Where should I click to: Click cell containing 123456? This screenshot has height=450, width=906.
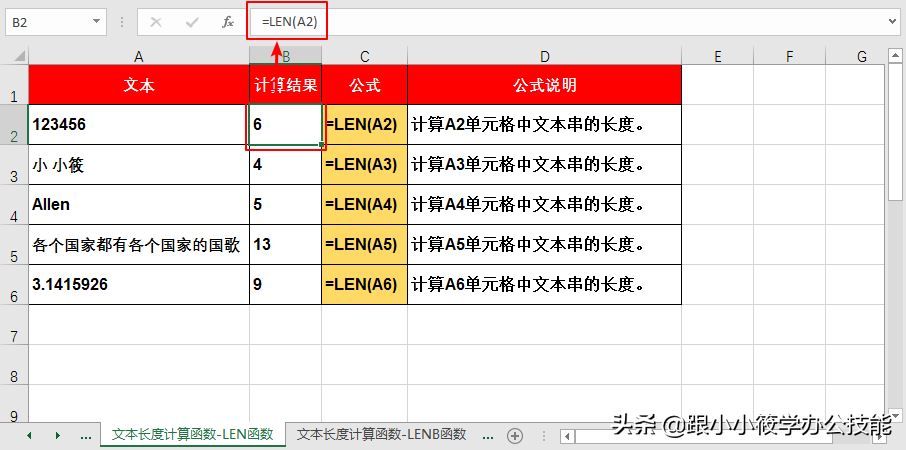[x=139, y=125]
